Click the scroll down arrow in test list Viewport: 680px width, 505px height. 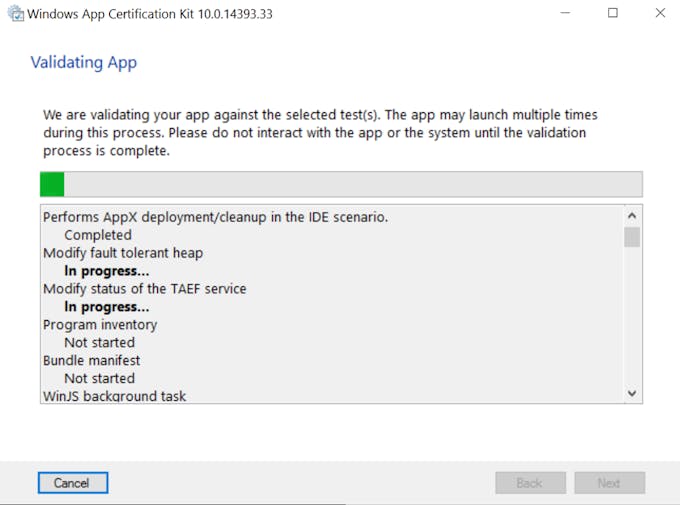632,393
